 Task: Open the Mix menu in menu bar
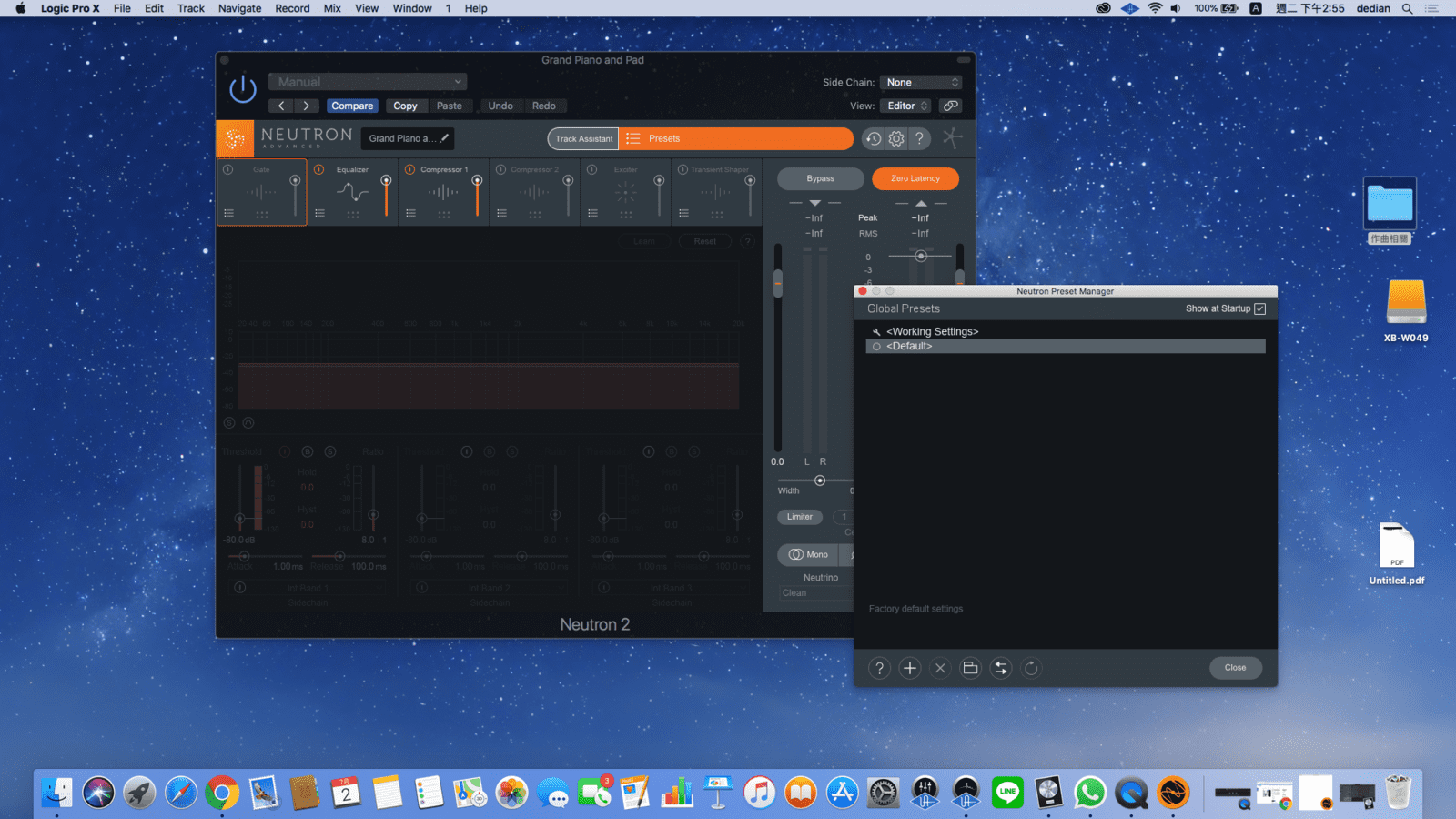click(332, 8)
